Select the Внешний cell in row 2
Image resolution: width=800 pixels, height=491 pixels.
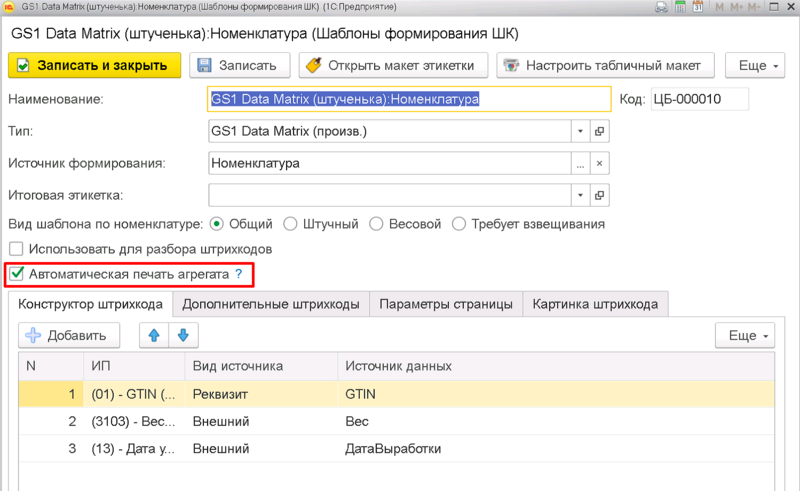click(261, 421)
